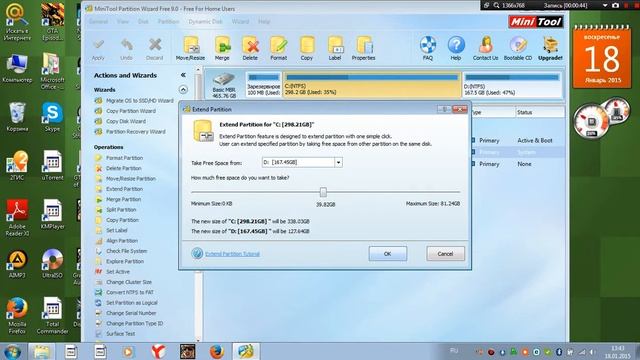Open Take Free Space from dropdown
Image resolution: width=640 pixels, height=360 pixels.
[x=338, y=162]
